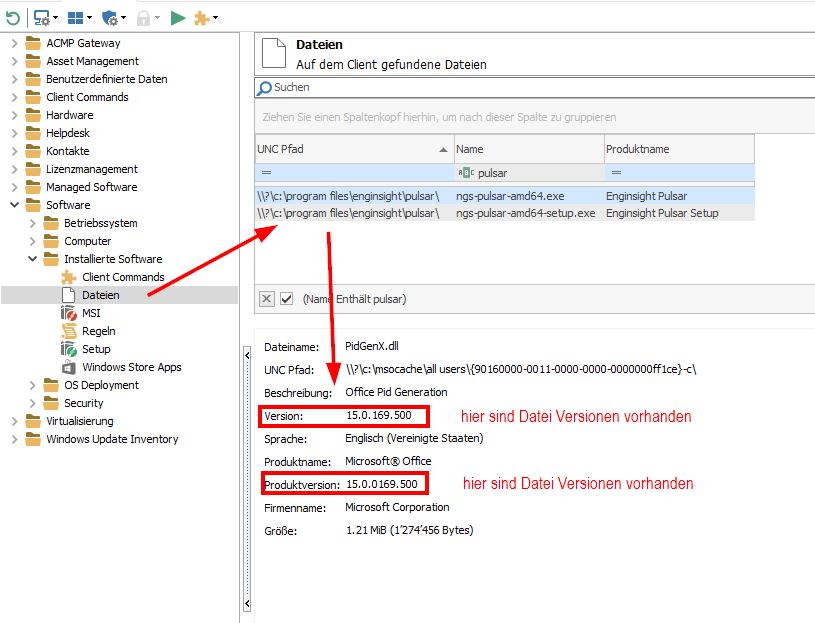Image resolution: width=815 pixels, height=623 pixels.
Task: Expand the Security folder
Action: tap(33, 403)
